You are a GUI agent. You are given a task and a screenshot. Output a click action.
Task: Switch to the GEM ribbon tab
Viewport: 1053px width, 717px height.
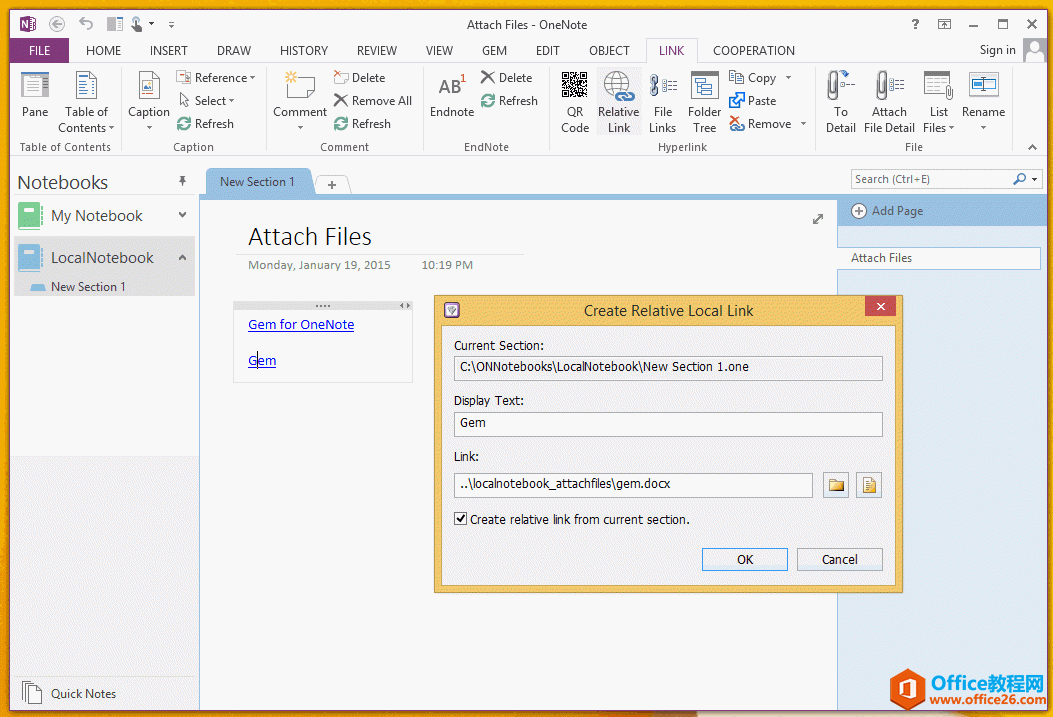click(494, 51)
